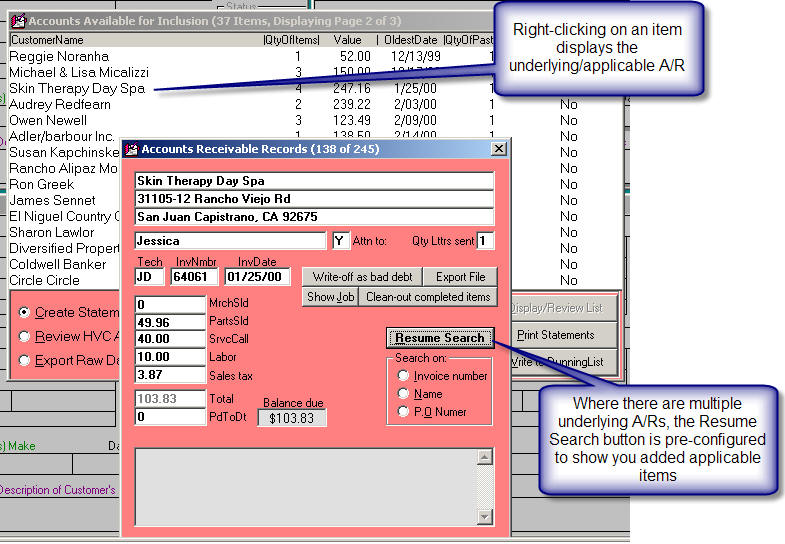The width and height of the screenshot is (785, 544).
Task: Click the notes scrollbar down arrow
Action: coord(485,516)
